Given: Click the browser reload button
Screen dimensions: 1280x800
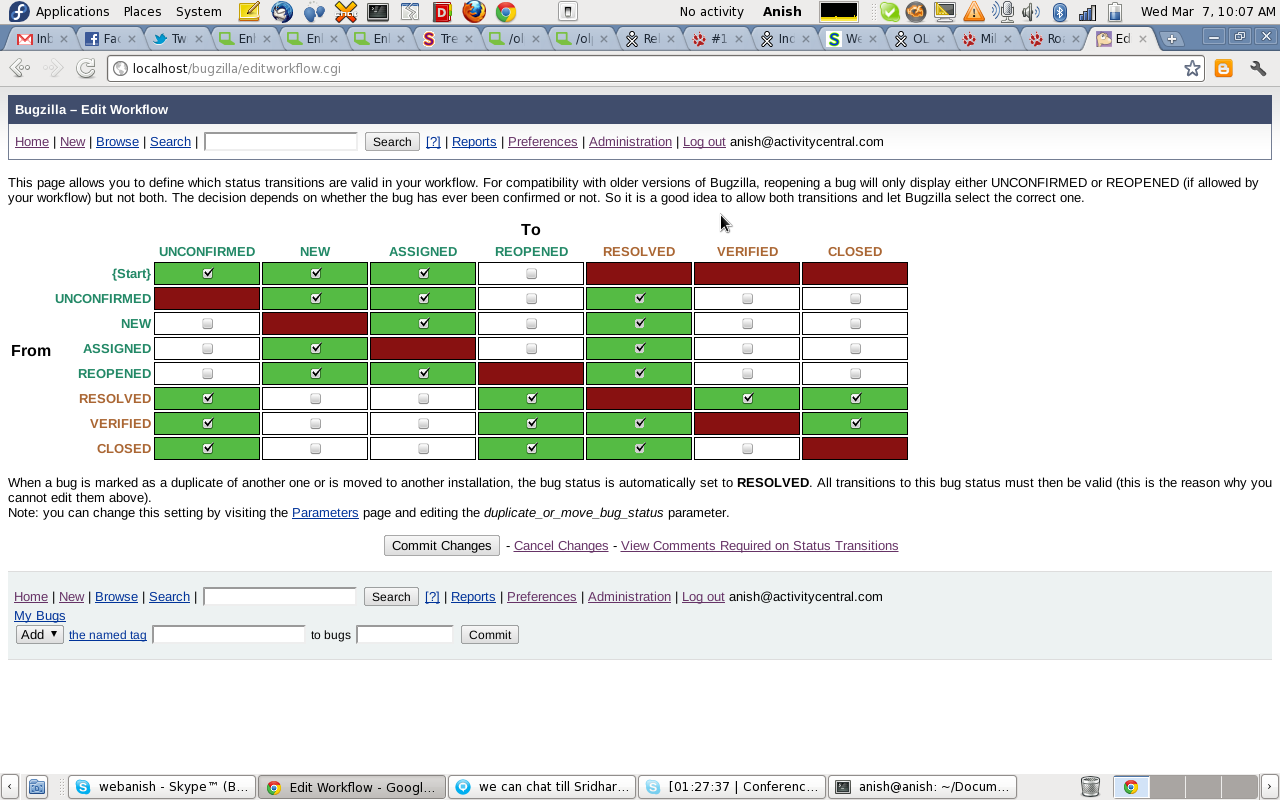Looking at the screenshot, I should [x=86, y=69].
